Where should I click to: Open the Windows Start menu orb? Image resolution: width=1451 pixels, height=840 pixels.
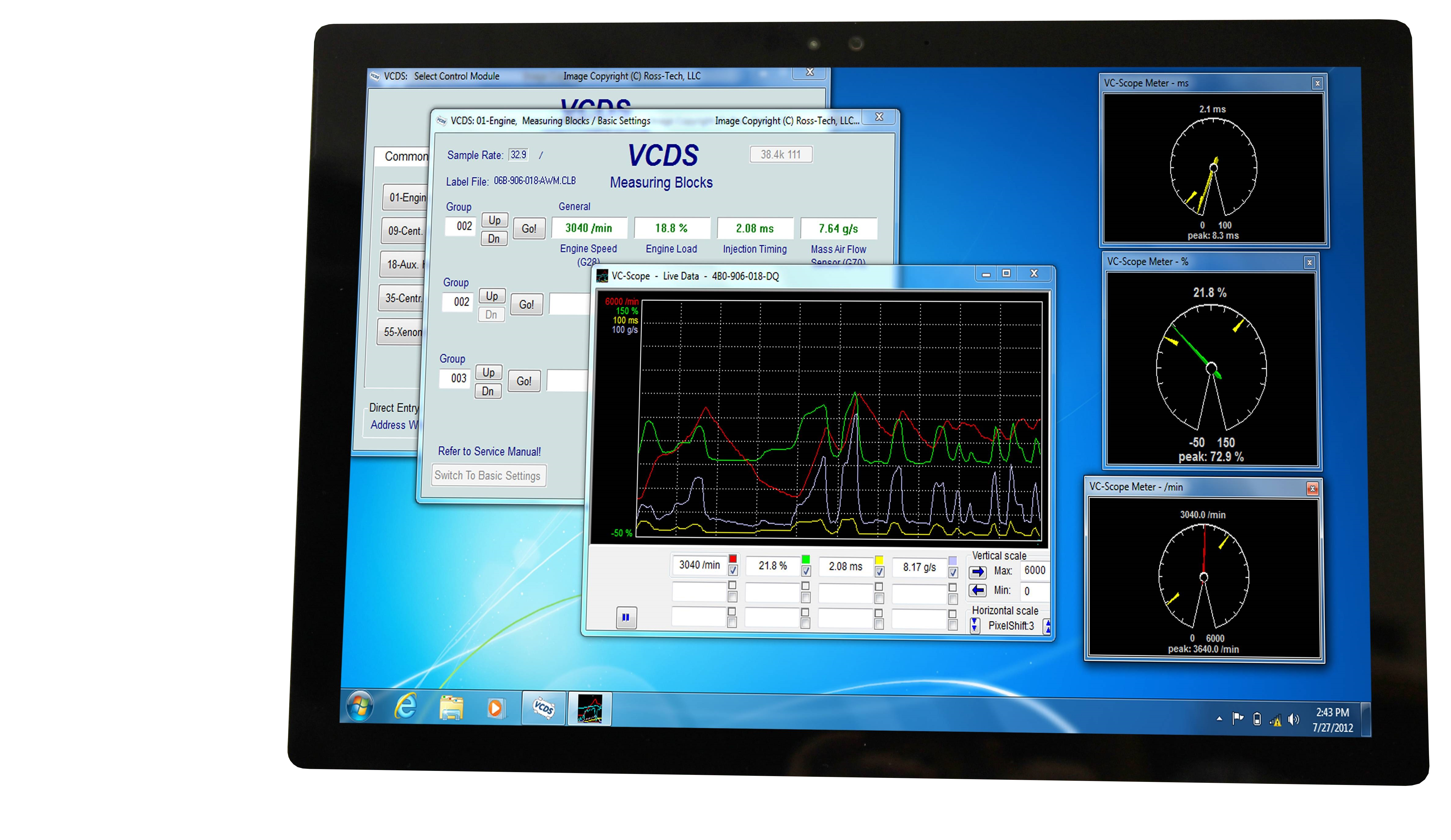(360, 705)
